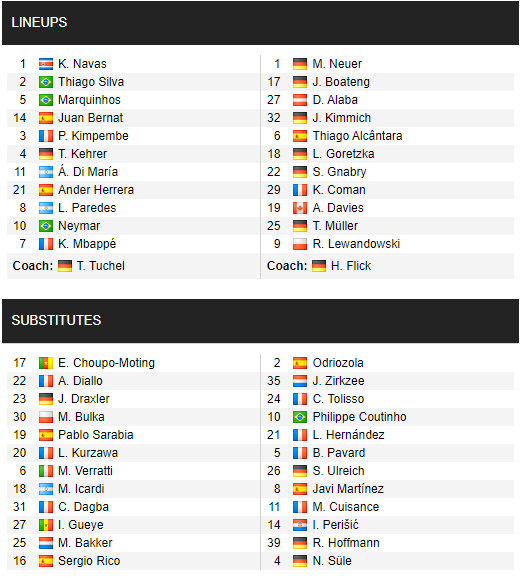Click the Austrian flag beside D. Alaba
The image size is (520, 578).
300,100
